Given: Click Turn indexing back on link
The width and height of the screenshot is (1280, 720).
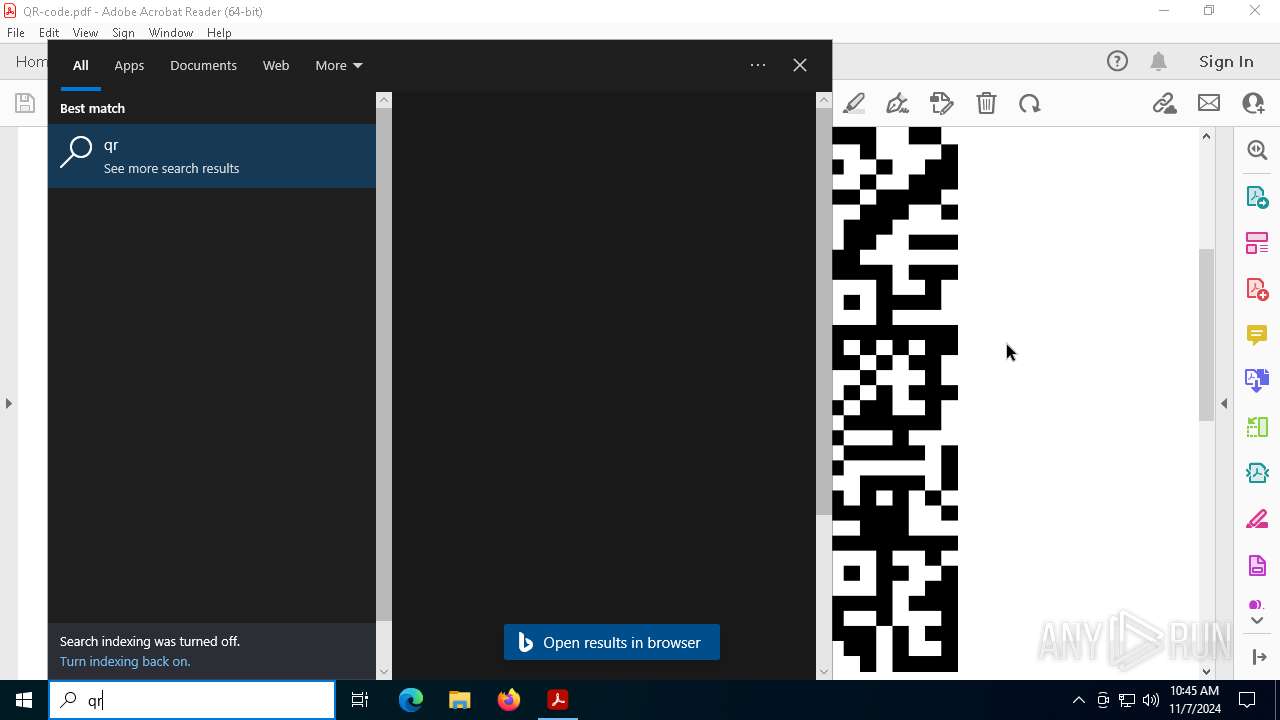Looking at the screenshot, I should [125, 661].
